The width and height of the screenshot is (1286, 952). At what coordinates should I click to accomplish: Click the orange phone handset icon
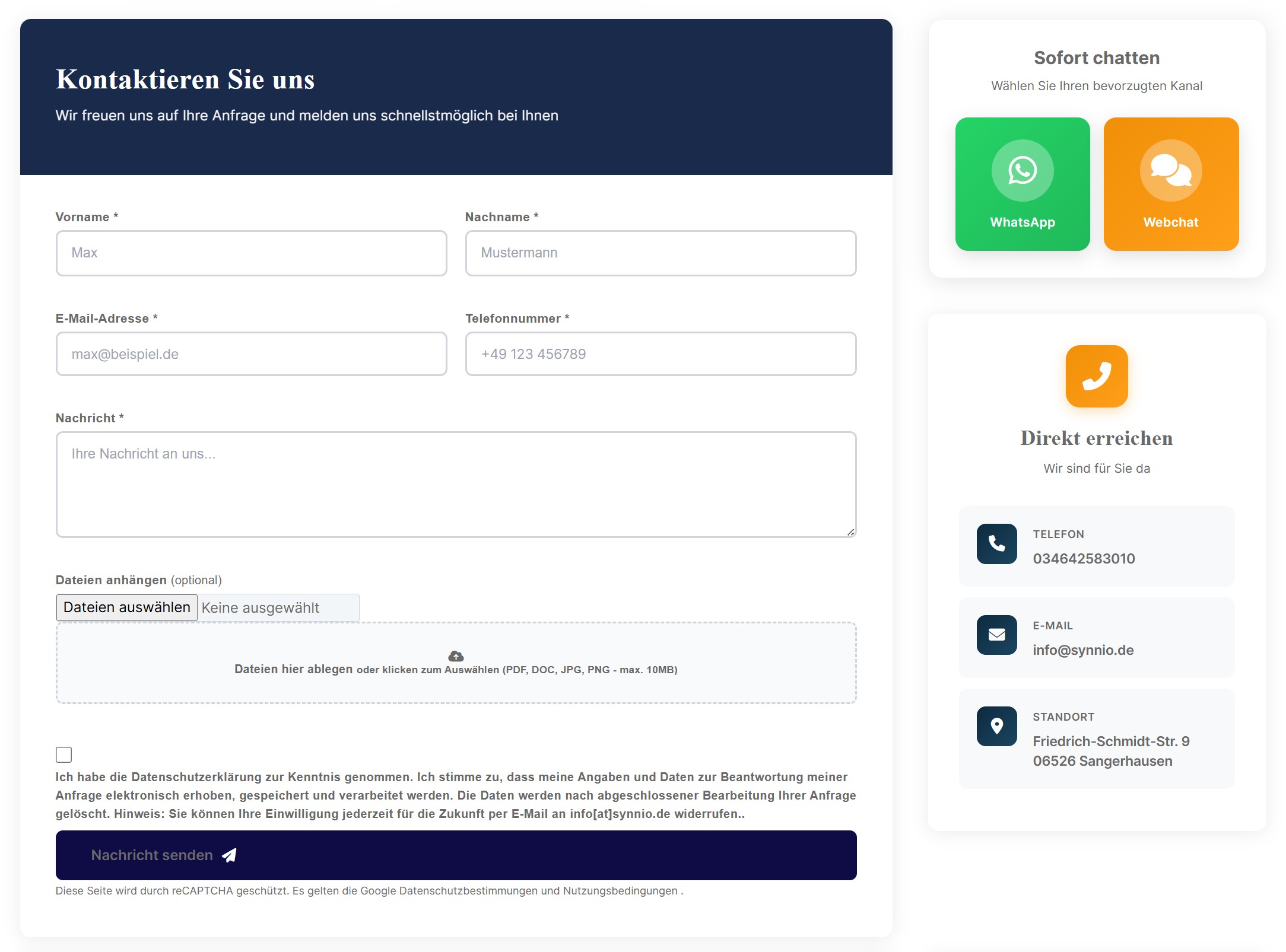(x=1096, y=376)
